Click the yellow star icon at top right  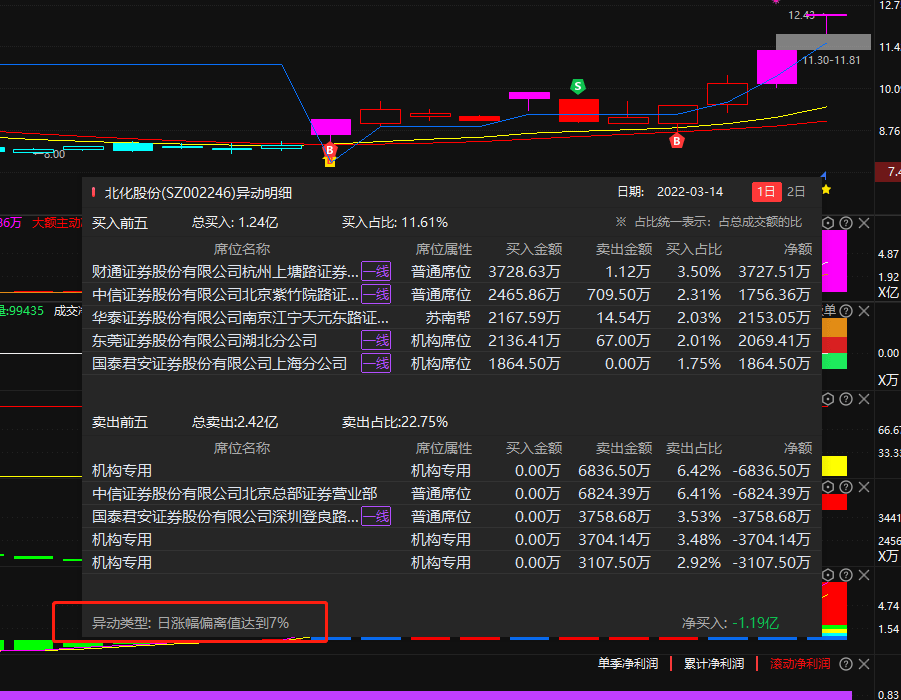tap(826, 188)
